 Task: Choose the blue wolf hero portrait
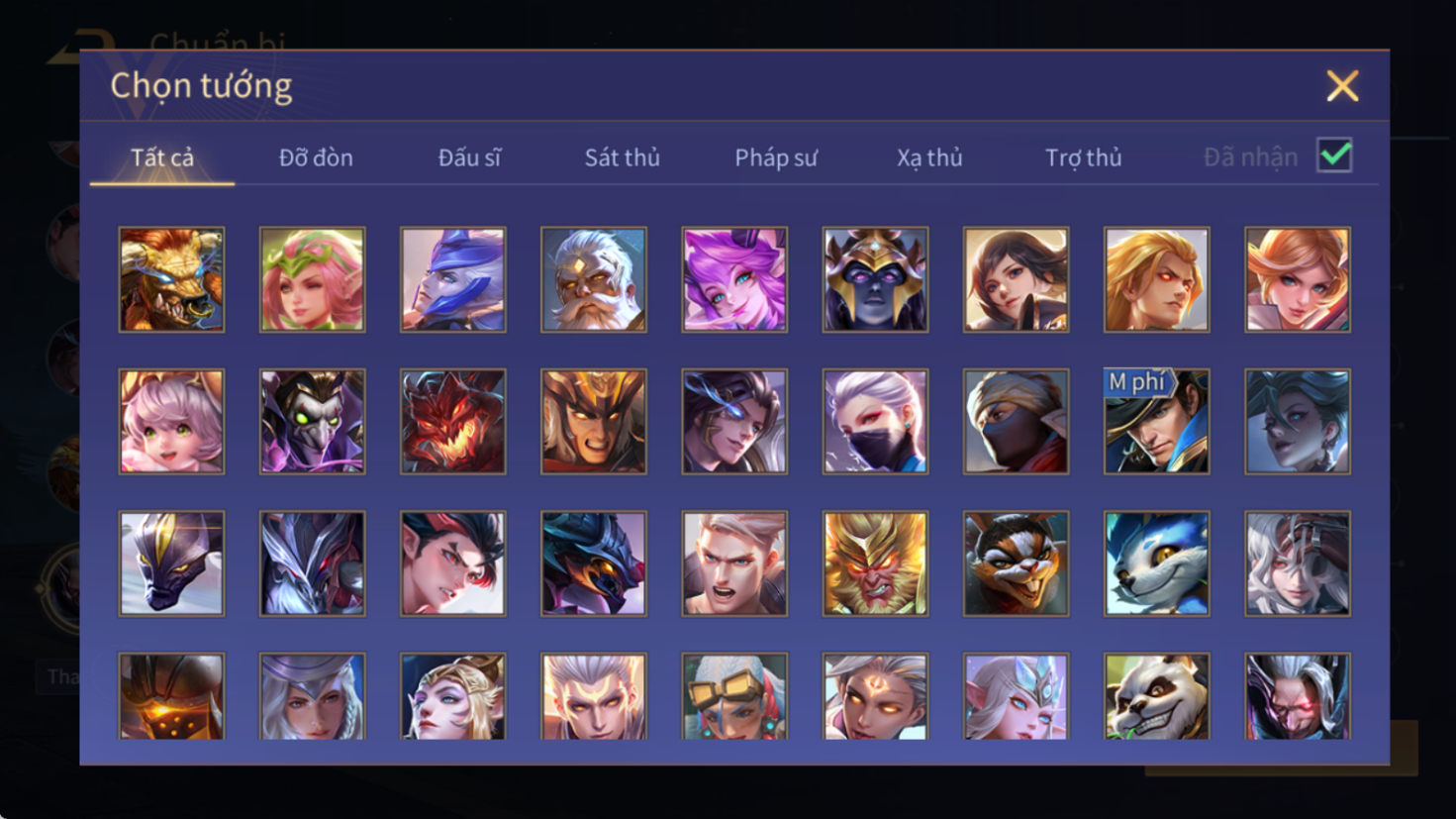click(x=1157, y=563)
